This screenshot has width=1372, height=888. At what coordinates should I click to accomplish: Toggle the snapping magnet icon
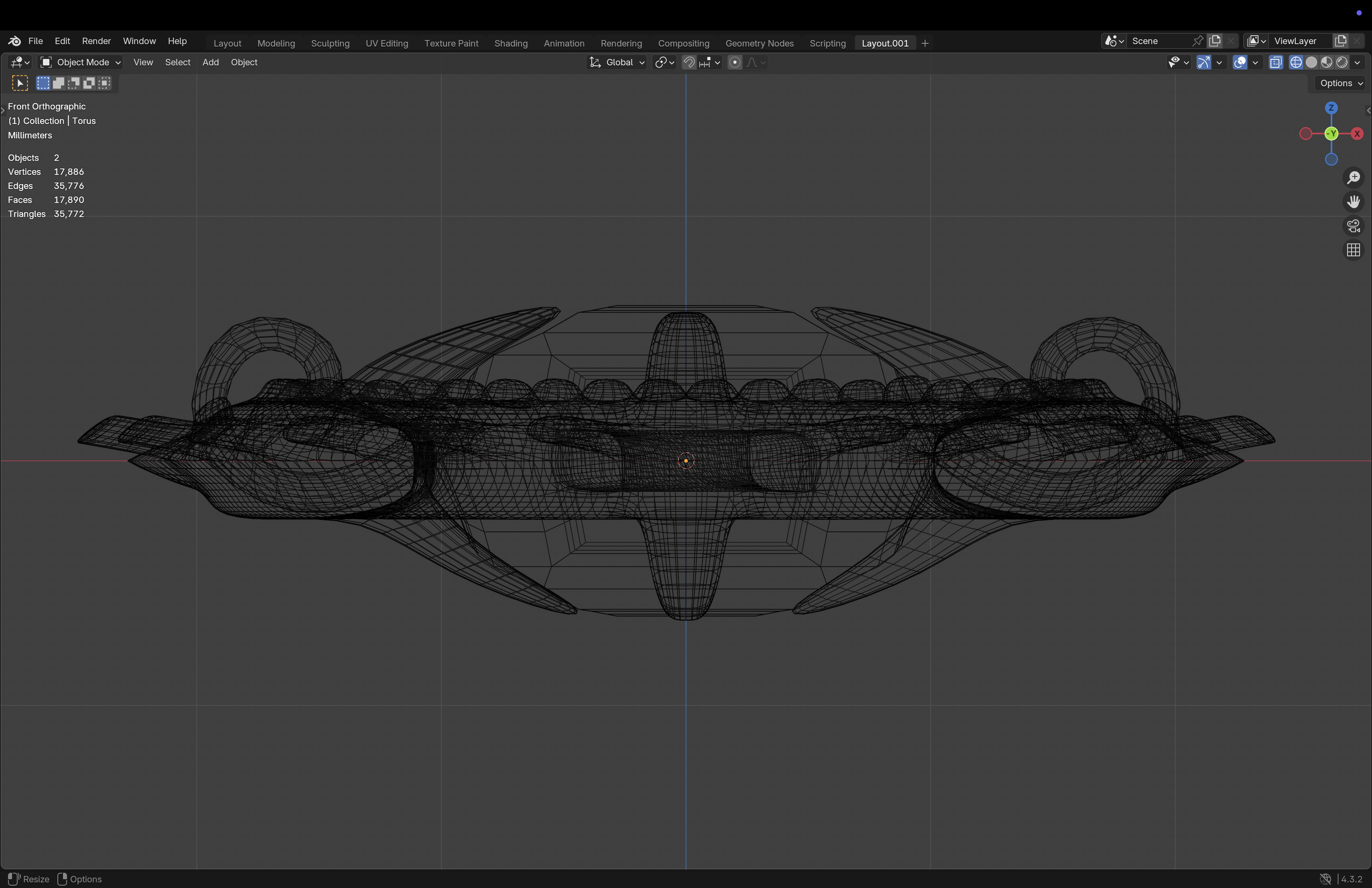[689, 62]
